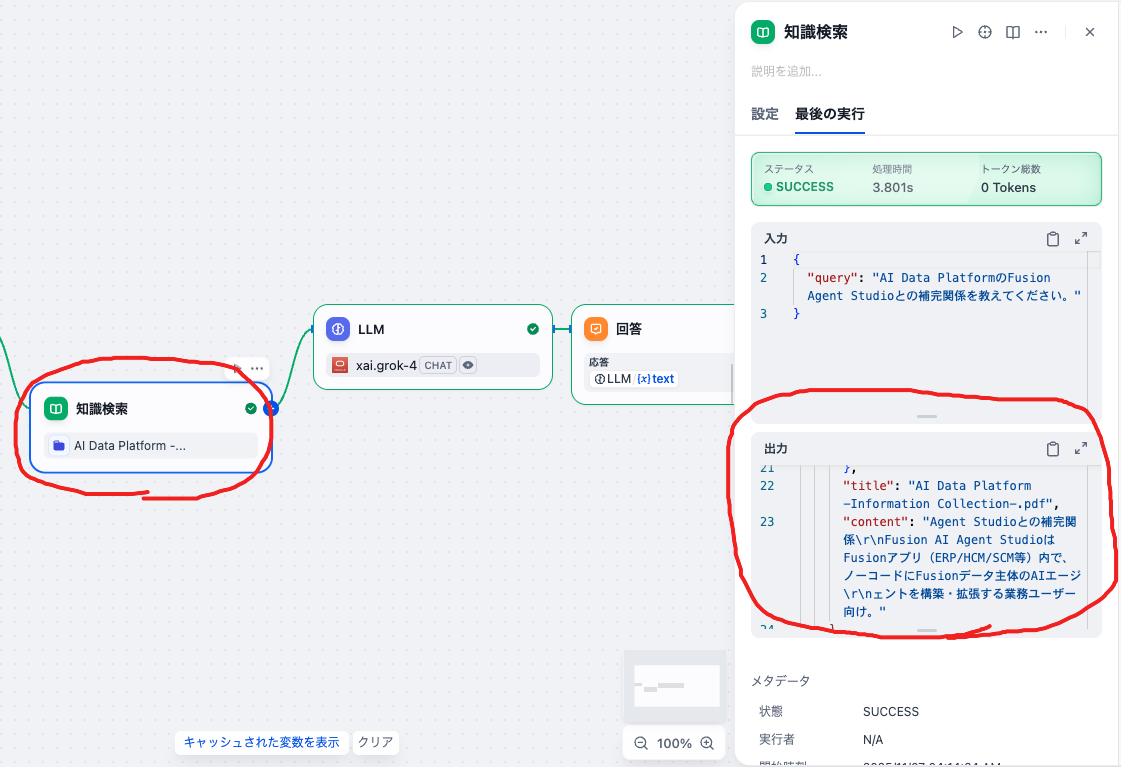Click the 実行者 N/A metadata value
The image size is (1121, 767).
(x=873, y=740)
